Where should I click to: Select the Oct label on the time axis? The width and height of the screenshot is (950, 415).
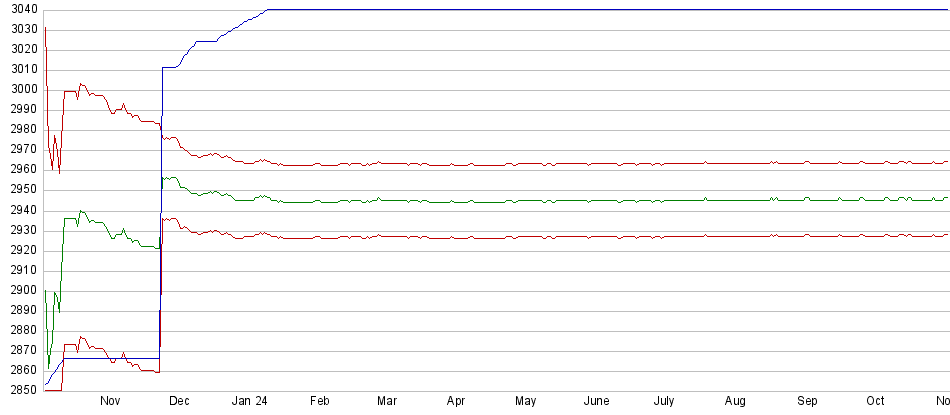point(875,401)
